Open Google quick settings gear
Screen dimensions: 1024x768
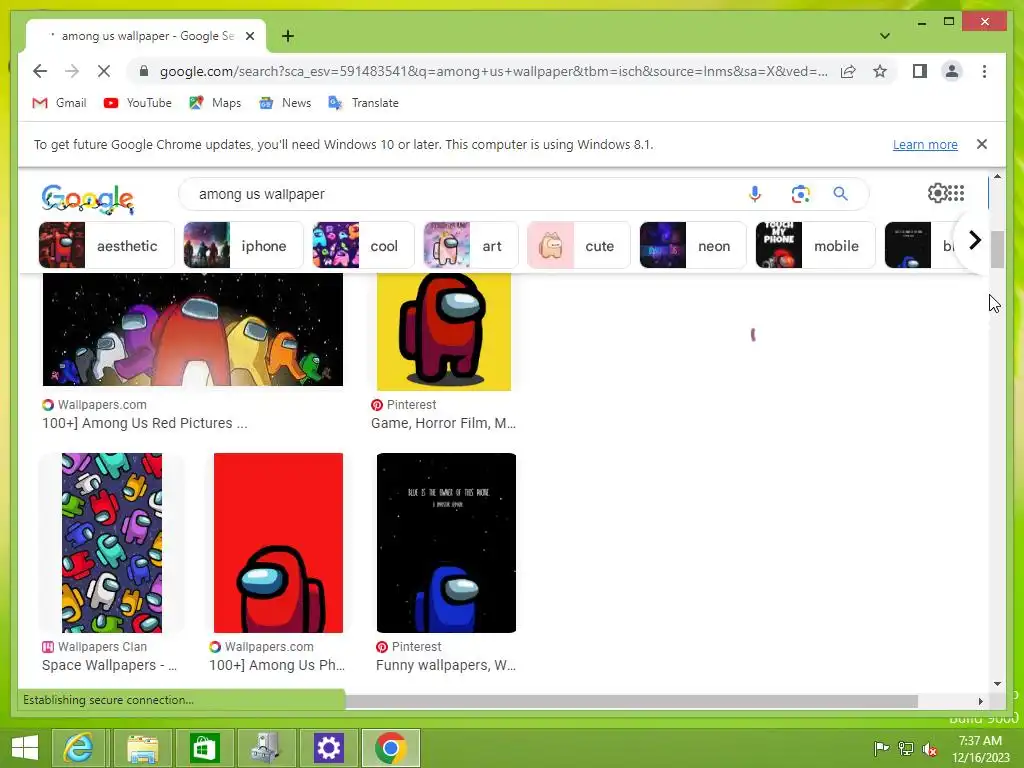937,193
